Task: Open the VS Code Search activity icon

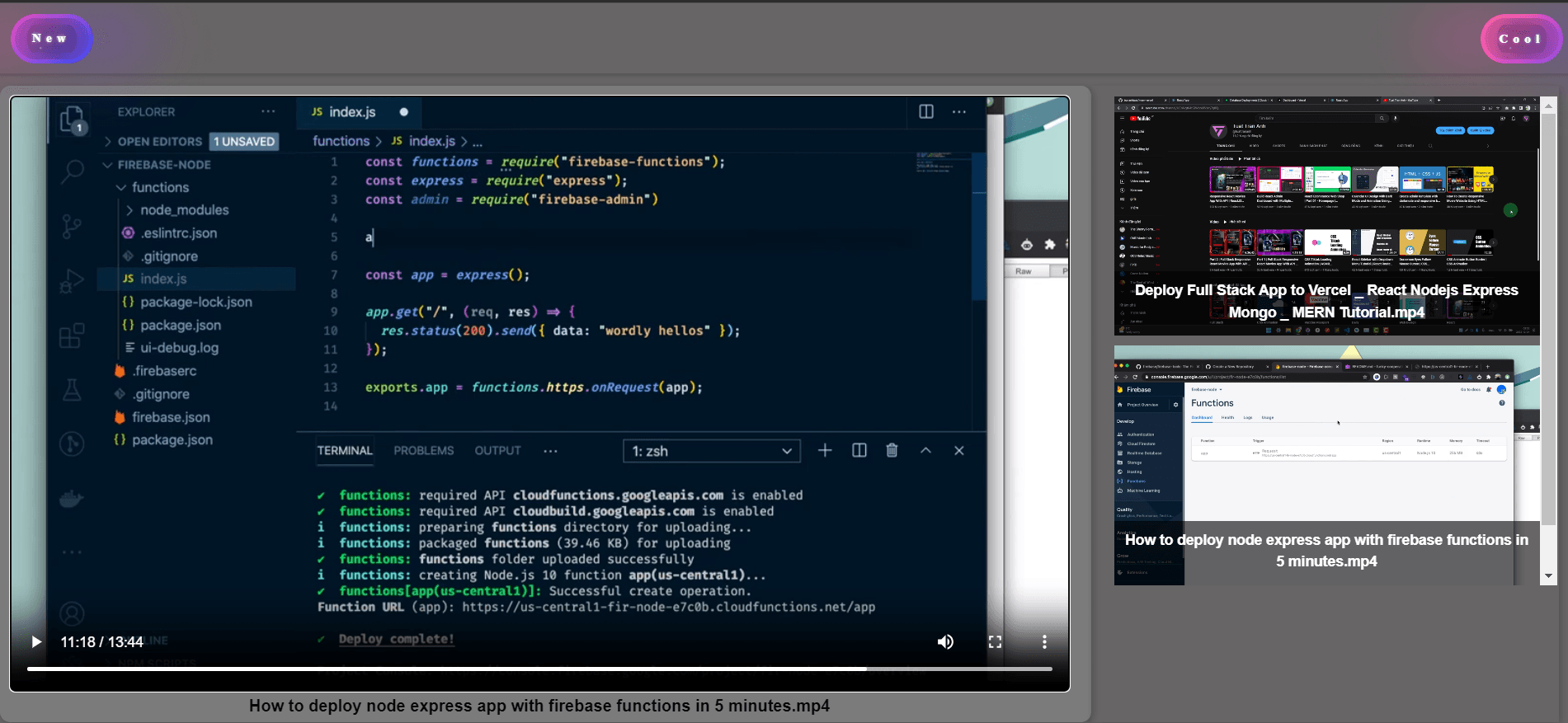Action: 73,171
